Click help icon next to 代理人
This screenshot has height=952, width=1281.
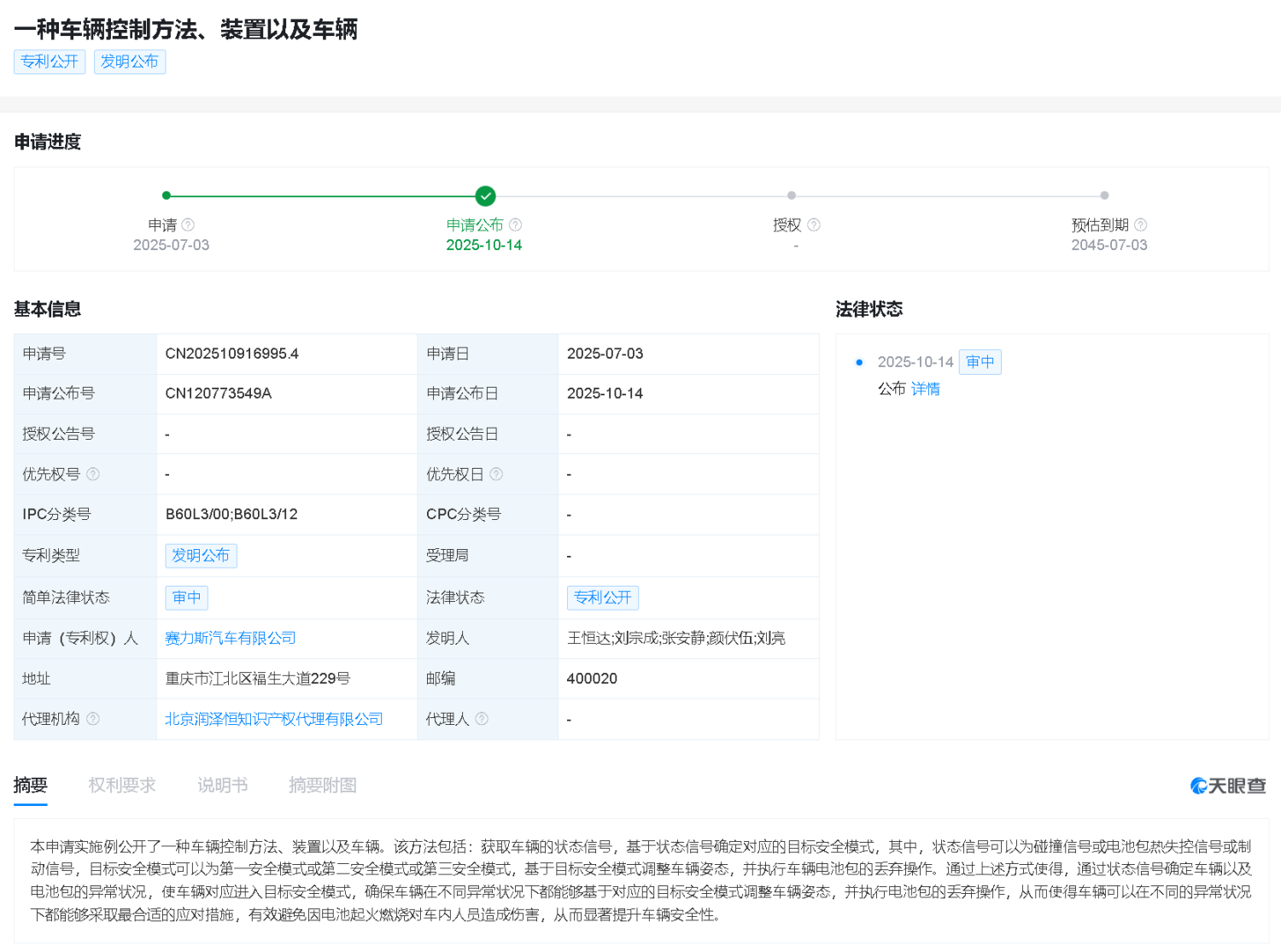pos(482,719)
